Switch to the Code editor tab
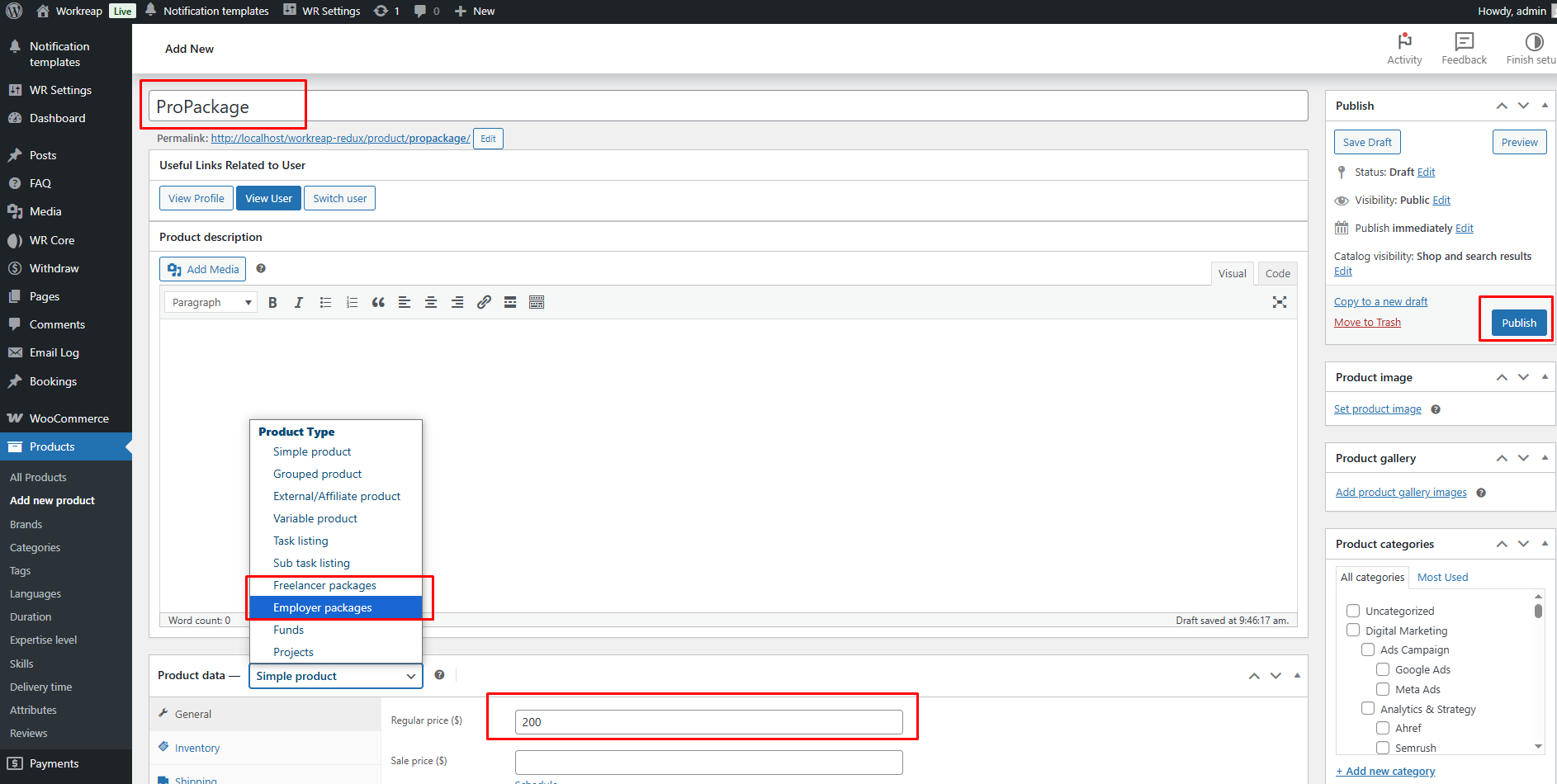The height and width of the screenshot is (784, 1557). pyautogui.click(x=1277, y=273)
